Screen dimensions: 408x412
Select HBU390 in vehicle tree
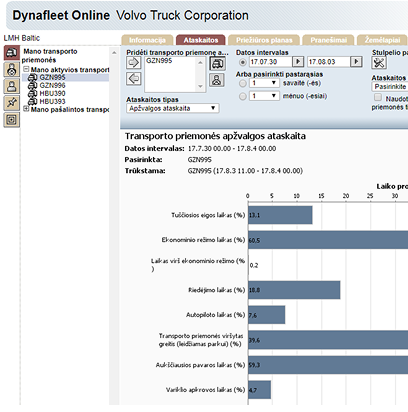(52, 93)
